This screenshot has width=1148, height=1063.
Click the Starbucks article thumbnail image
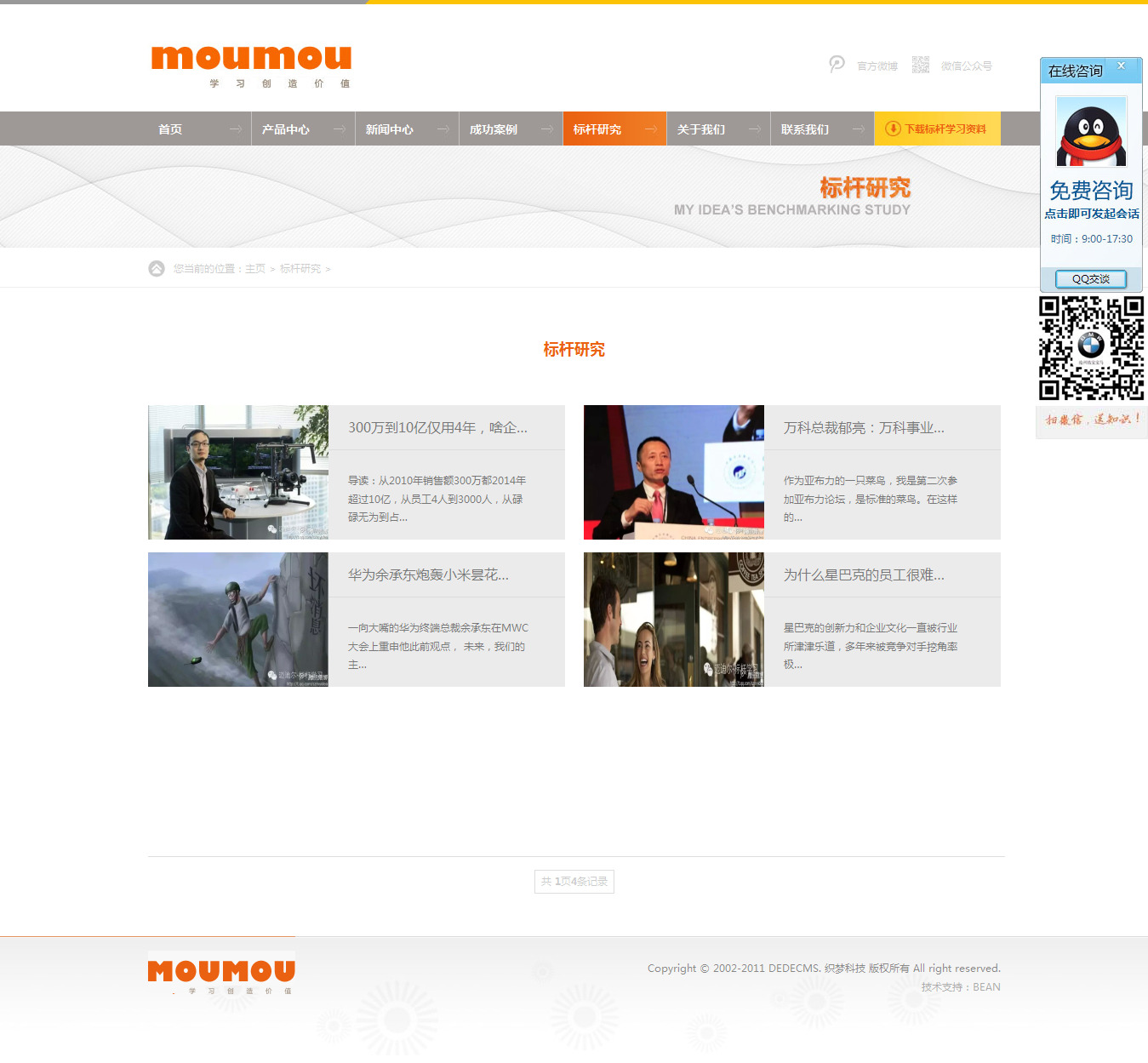[673, 620]
